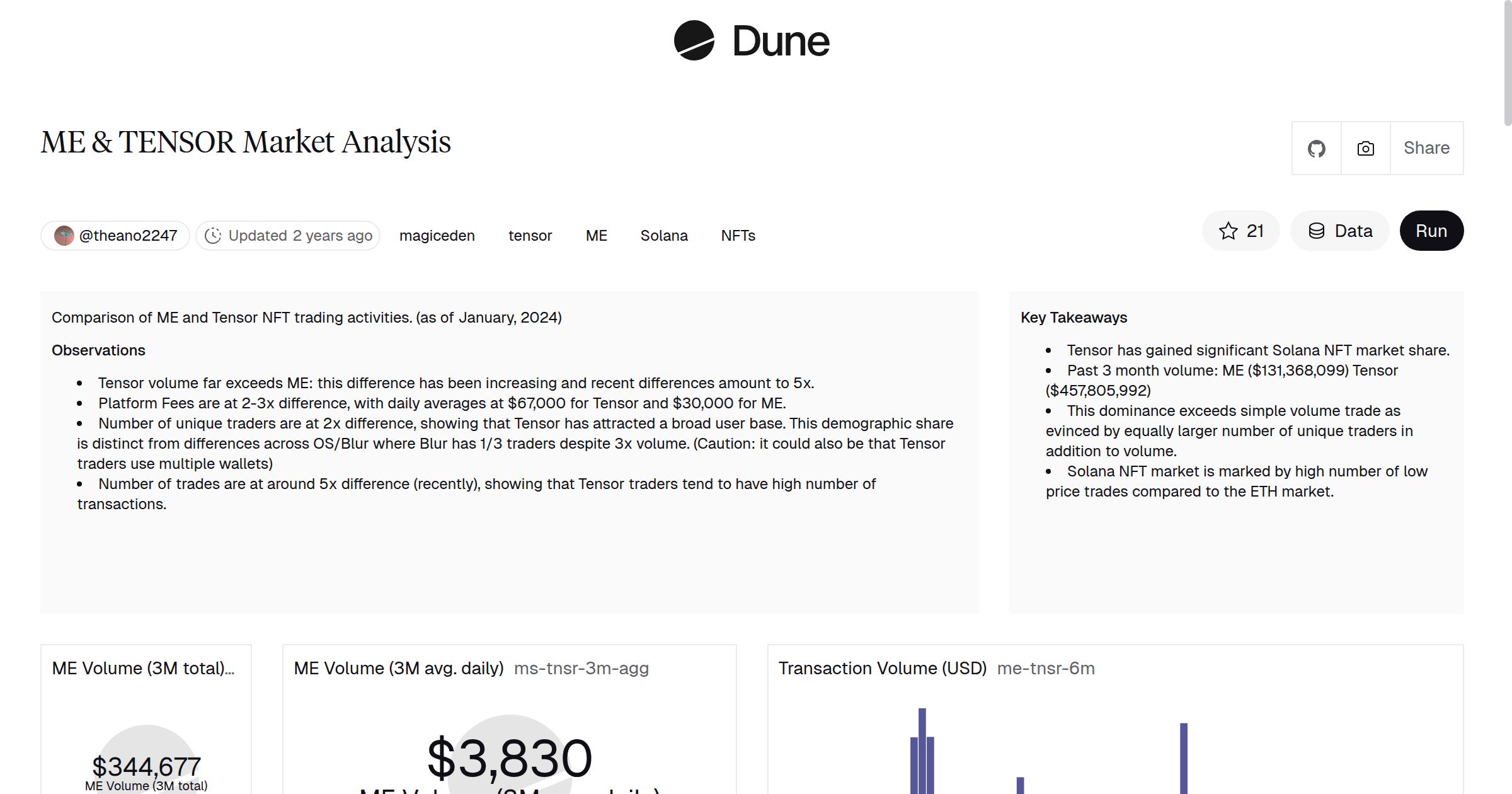Click the clock icon next to Updated

[x=213, y=235]
